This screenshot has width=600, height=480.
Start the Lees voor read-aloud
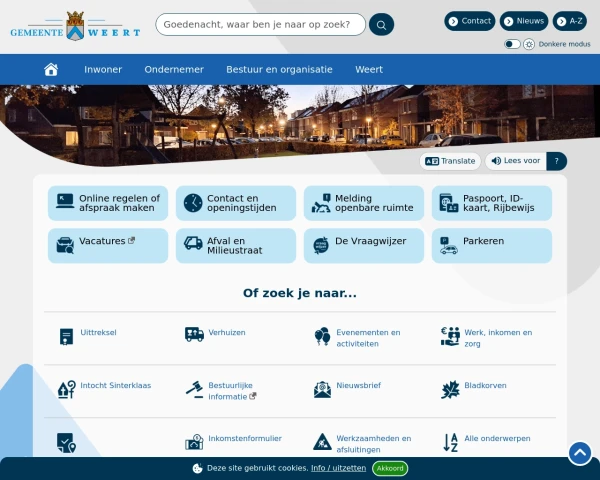click(x=516, y=161)
